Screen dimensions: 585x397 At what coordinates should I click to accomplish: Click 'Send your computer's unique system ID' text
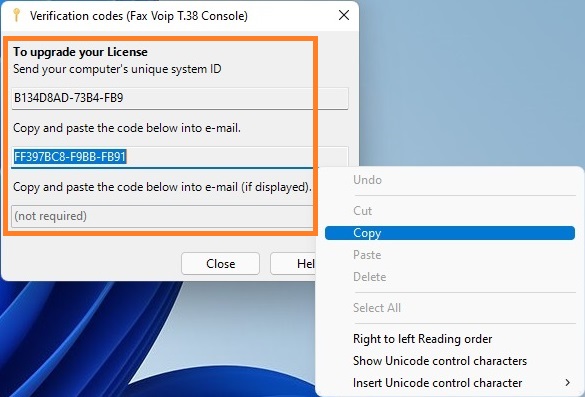[x=117, y=69]
